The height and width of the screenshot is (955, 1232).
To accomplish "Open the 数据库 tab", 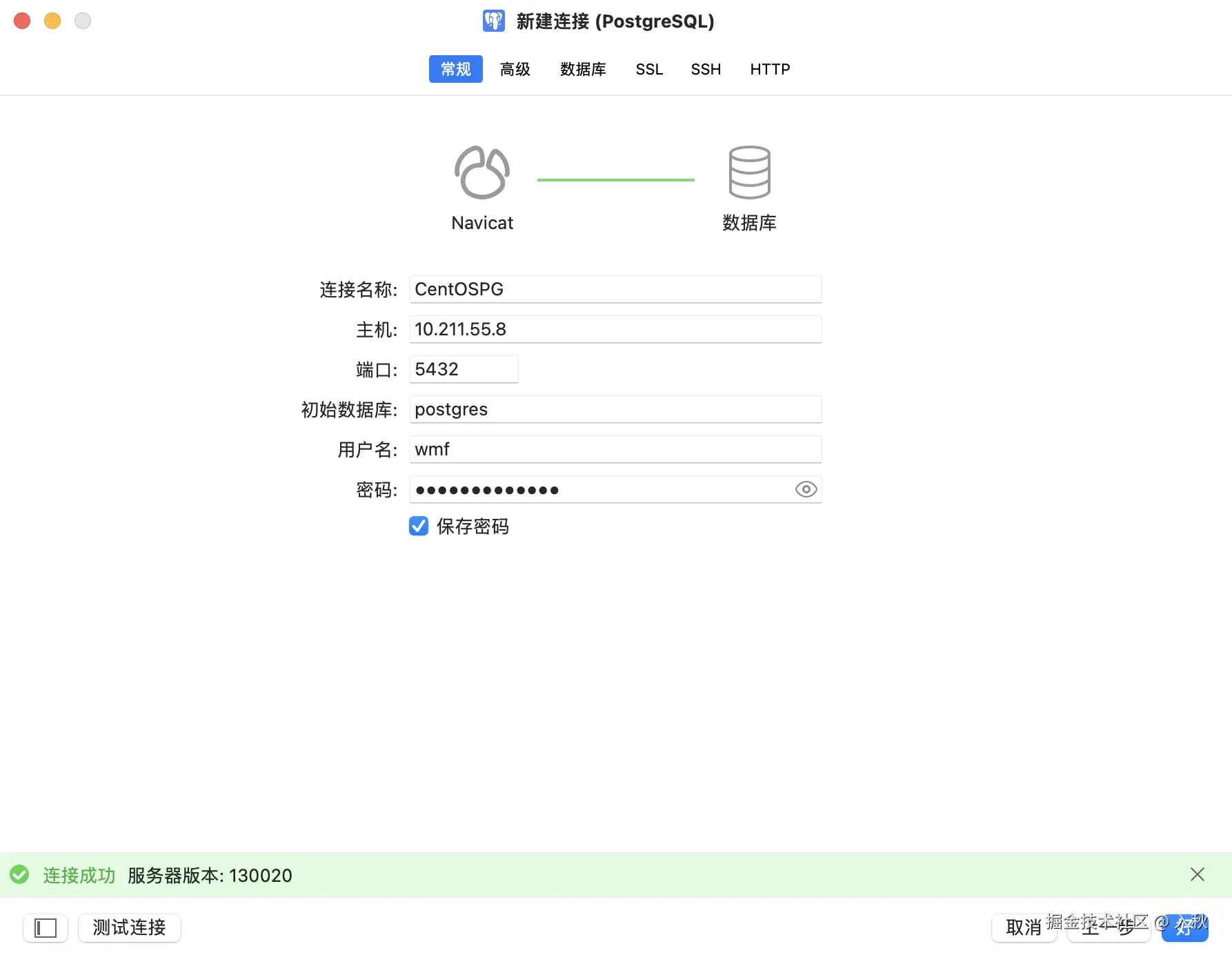I will pyautogui.click(x=583, y=69).
